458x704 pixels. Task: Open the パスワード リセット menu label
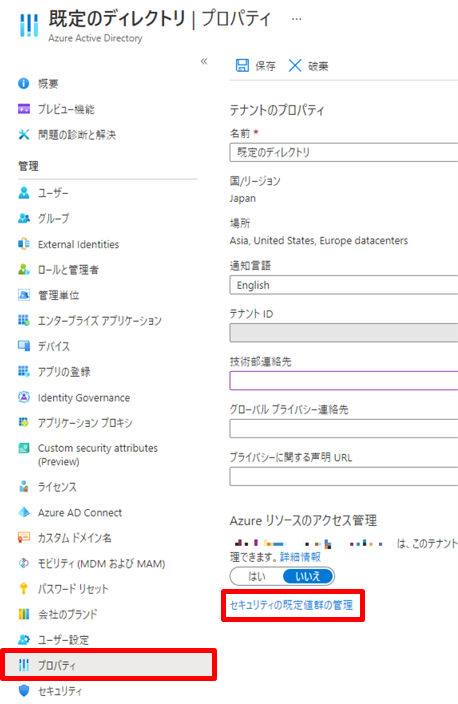73,589
